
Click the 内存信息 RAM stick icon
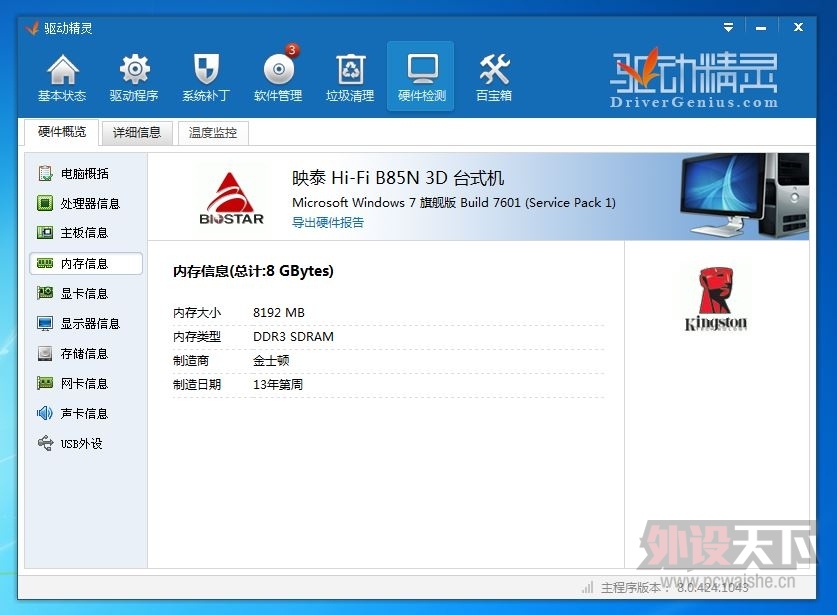[x=45, y=263]
